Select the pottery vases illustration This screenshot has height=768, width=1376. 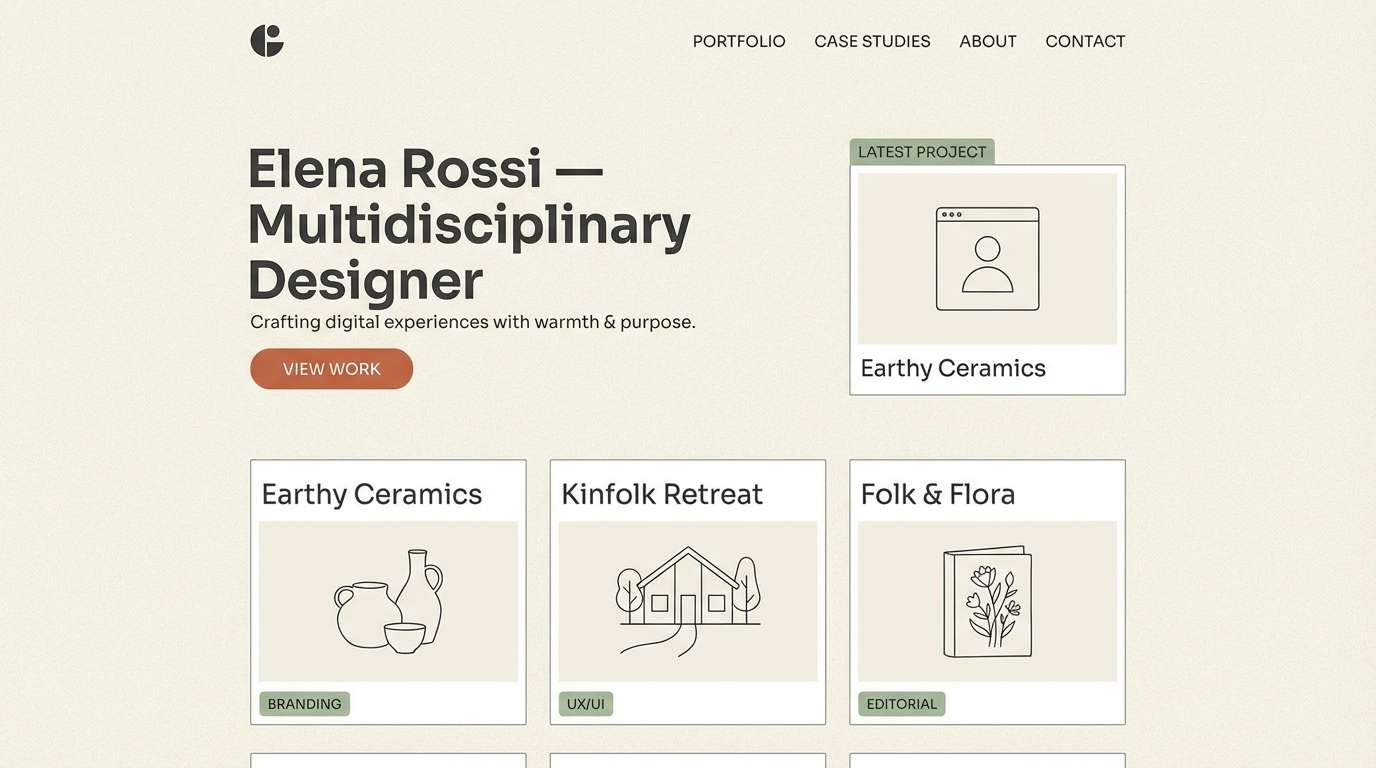point(388,600)
